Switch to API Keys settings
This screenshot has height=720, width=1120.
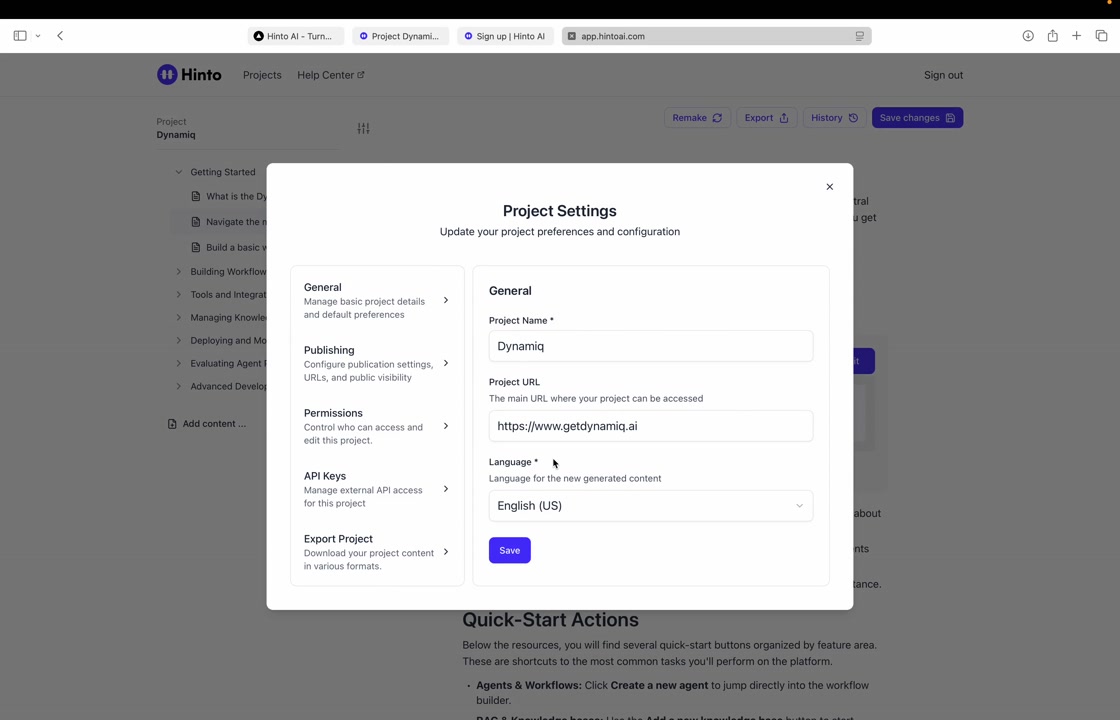pyautogui.click(x=376, y=489)
